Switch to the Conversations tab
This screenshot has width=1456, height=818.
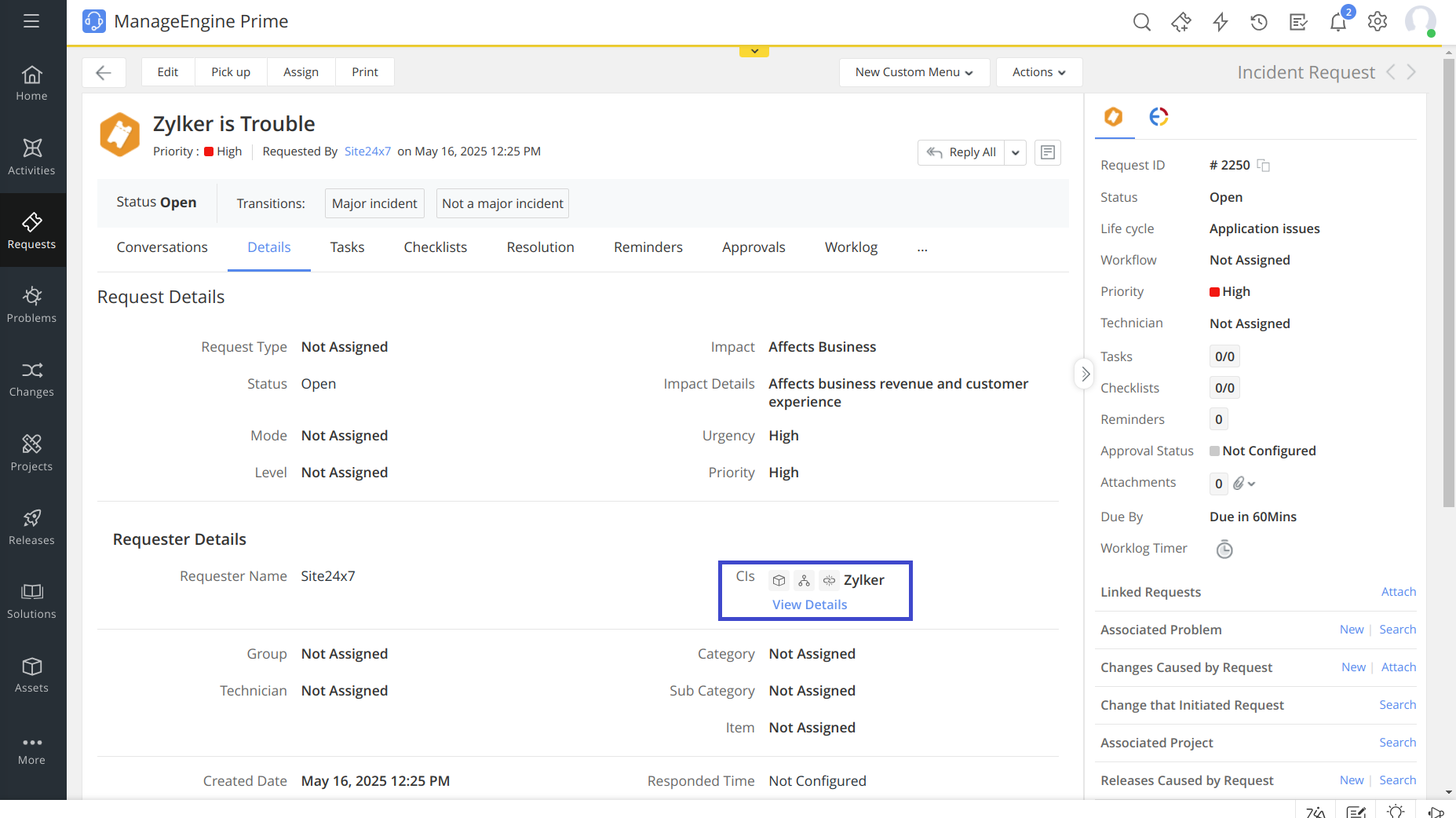[162, 247]
